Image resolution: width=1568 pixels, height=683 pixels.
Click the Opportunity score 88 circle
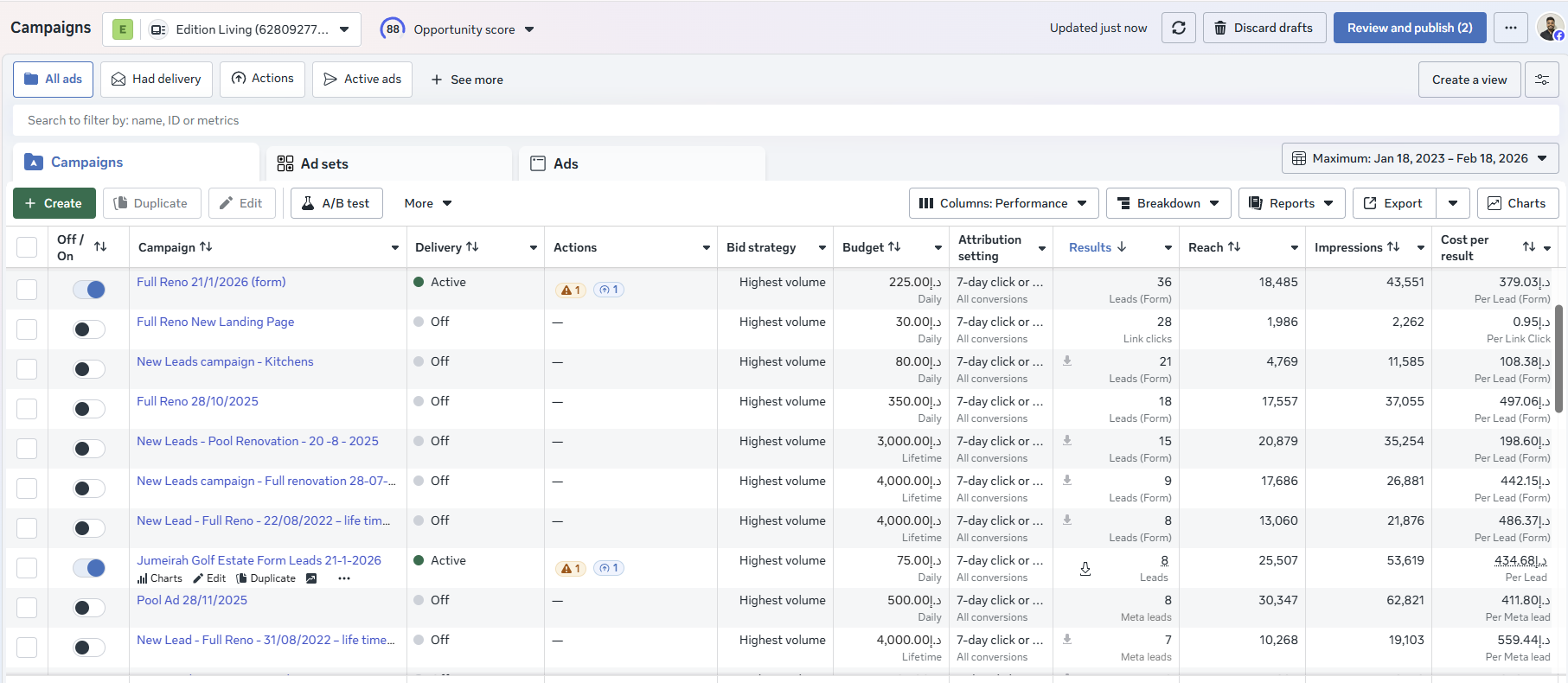393,29
